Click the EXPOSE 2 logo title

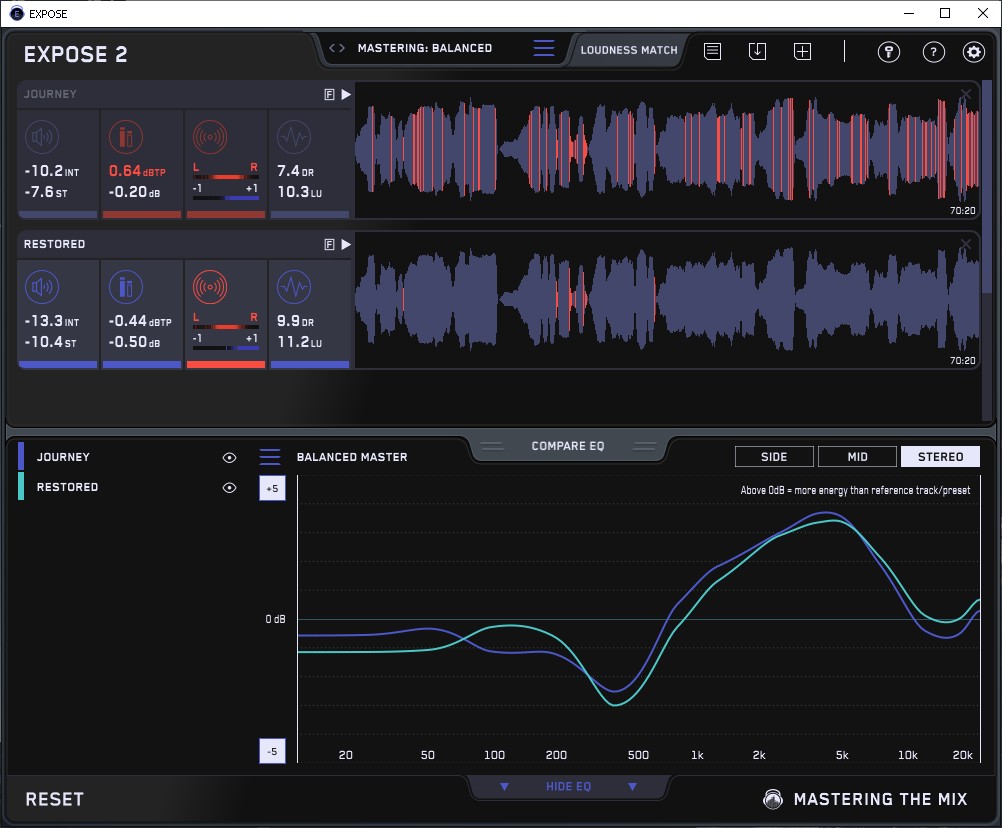click(75, 54)
